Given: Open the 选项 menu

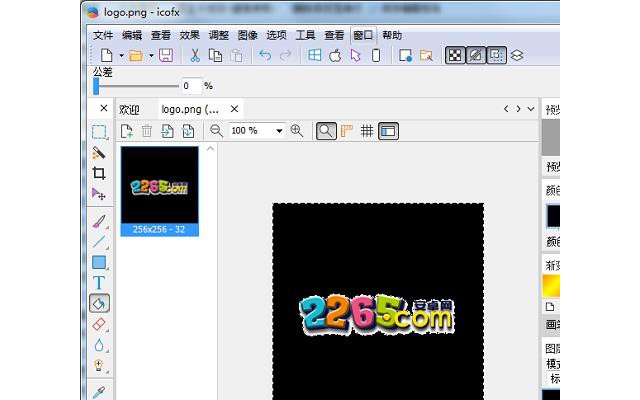Looking at the screenshot, I should point(276,36).
